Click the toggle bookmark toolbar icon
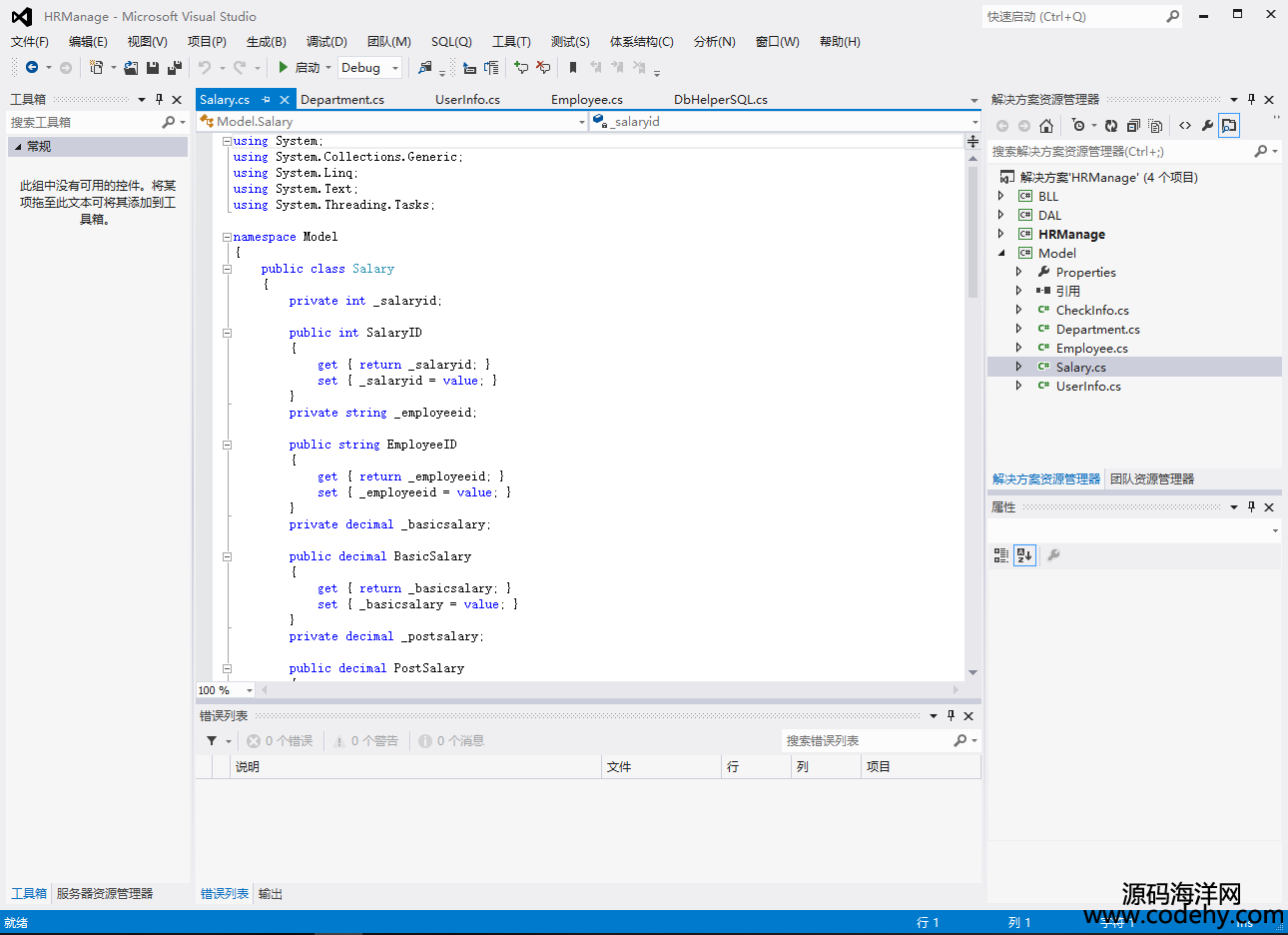Image resolution: width=1288 pixels, height=935 pixels. point(573,68)
